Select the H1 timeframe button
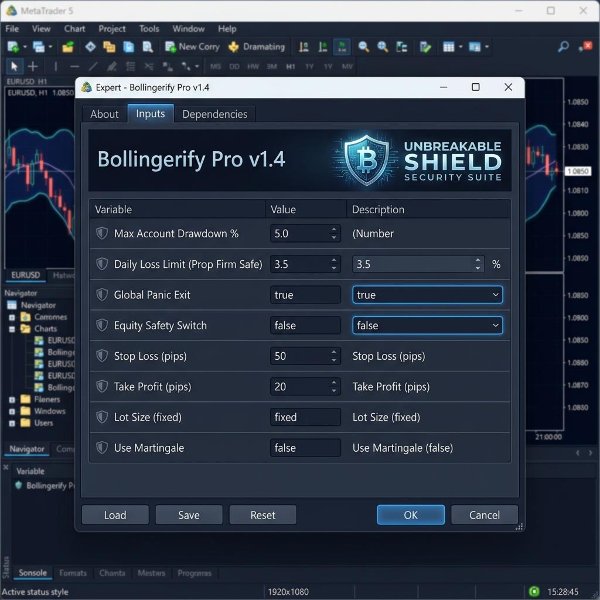 [290, 67]
